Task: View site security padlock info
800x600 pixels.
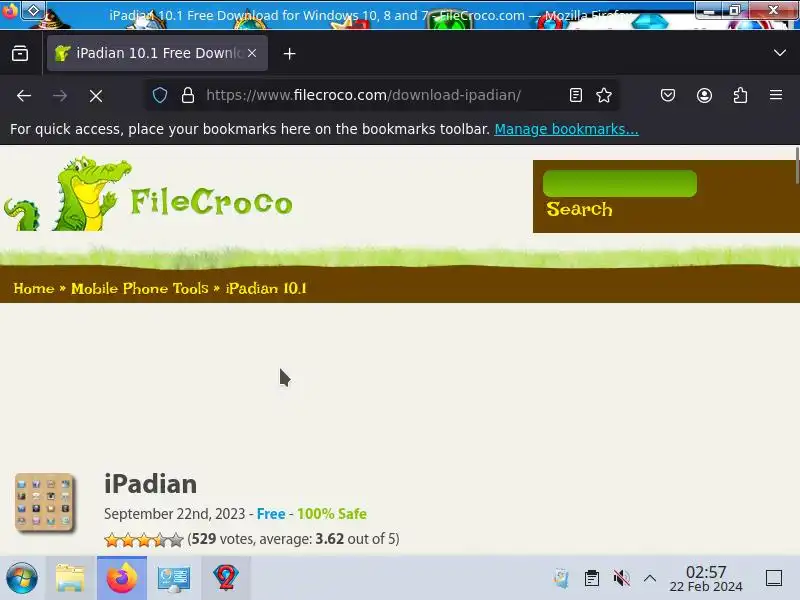Action: point(188,95)
